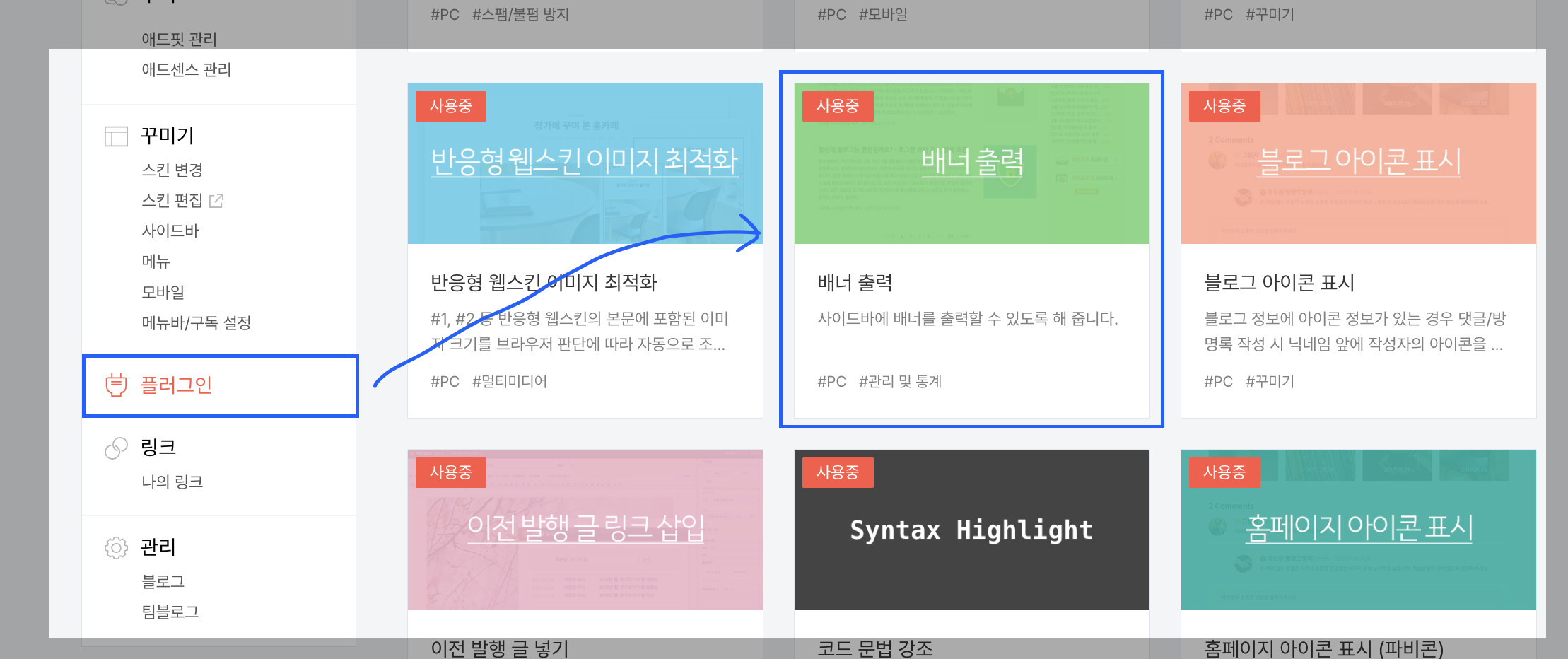
Task: Click 블로그 아이콘 표시 description text
Action: (x=1355, y=332)
